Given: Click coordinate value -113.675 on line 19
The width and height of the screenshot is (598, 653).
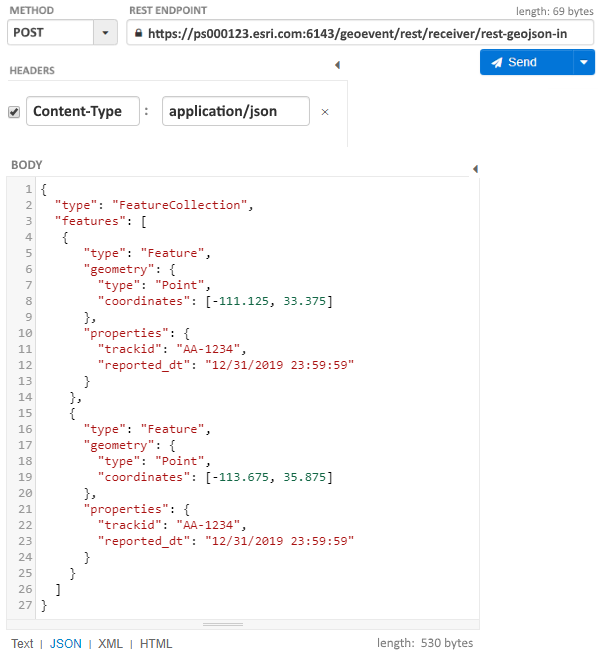Looking at the screenshot, I should coord(241,477).
